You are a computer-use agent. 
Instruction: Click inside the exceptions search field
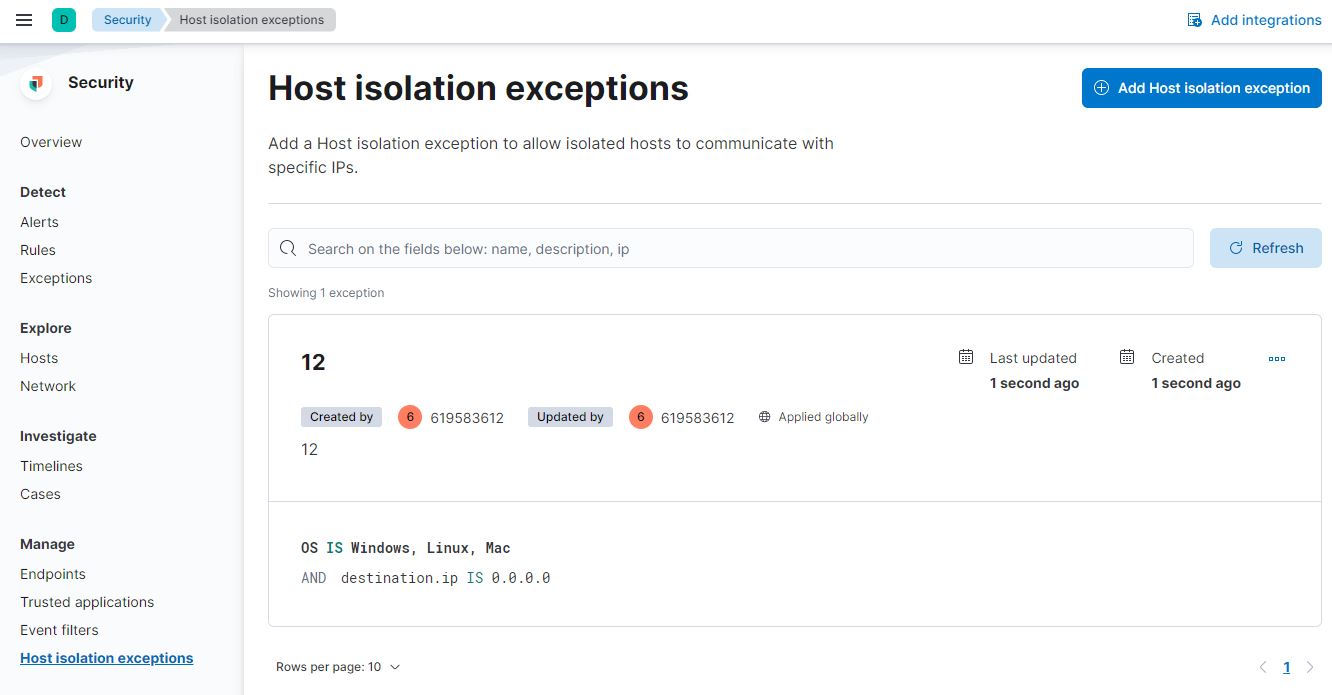click(730, 248)
